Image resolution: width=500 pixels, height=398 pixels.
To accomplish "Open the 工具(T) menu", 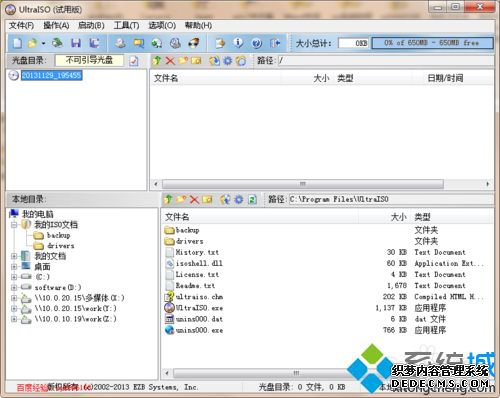I will (126, 25).
